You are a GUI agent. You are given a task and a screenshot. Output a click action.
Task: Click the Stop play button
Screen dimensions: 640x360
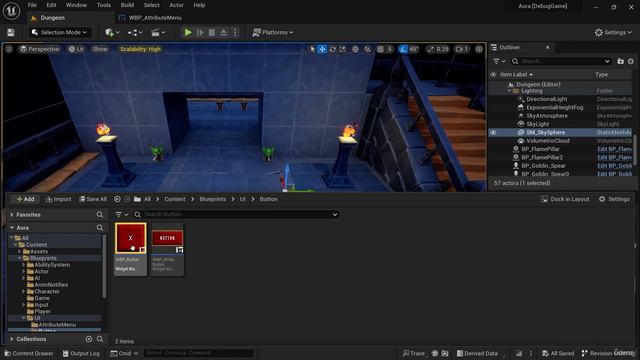[211, 32]
